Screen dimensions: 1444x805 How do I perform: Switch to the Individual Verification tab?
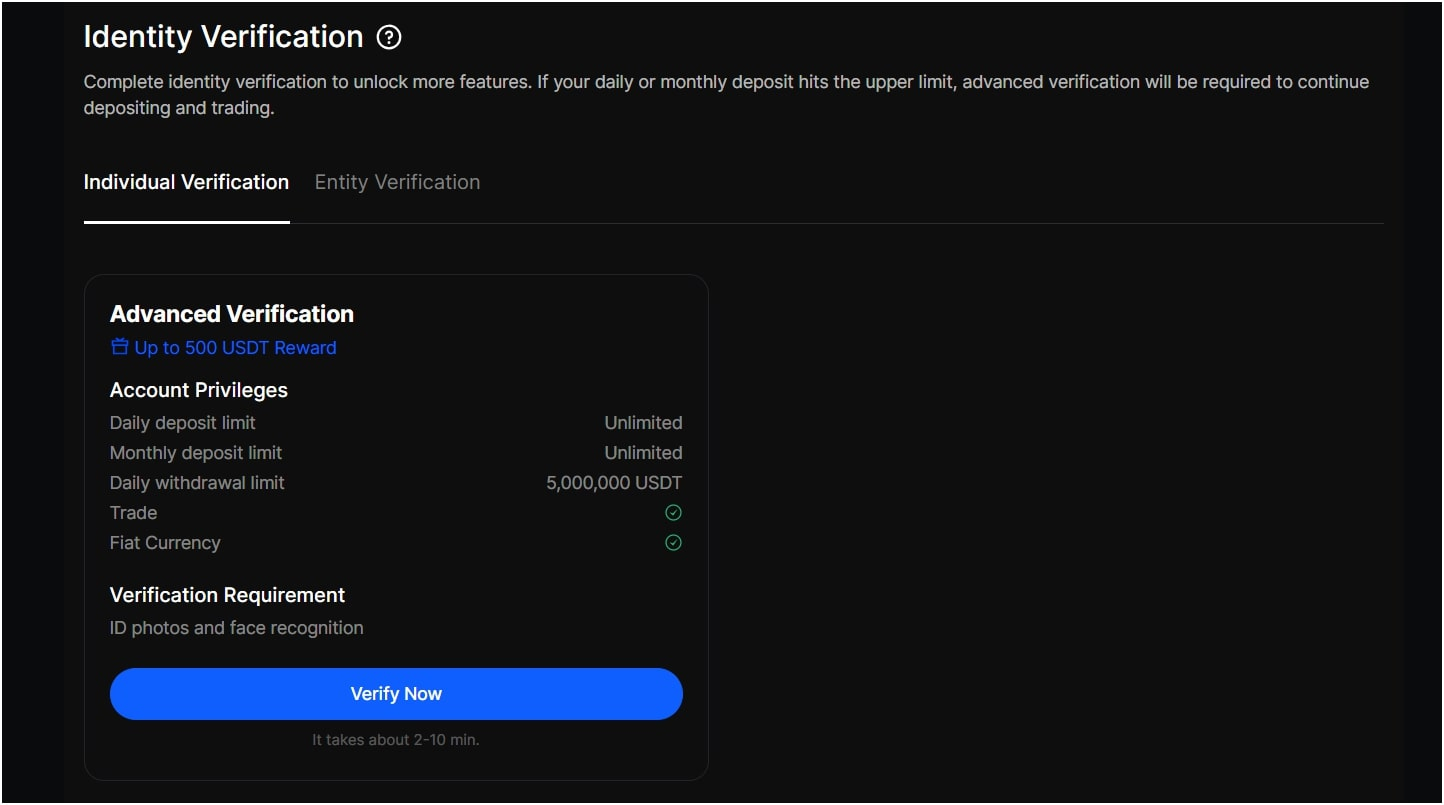pos(186,183)
